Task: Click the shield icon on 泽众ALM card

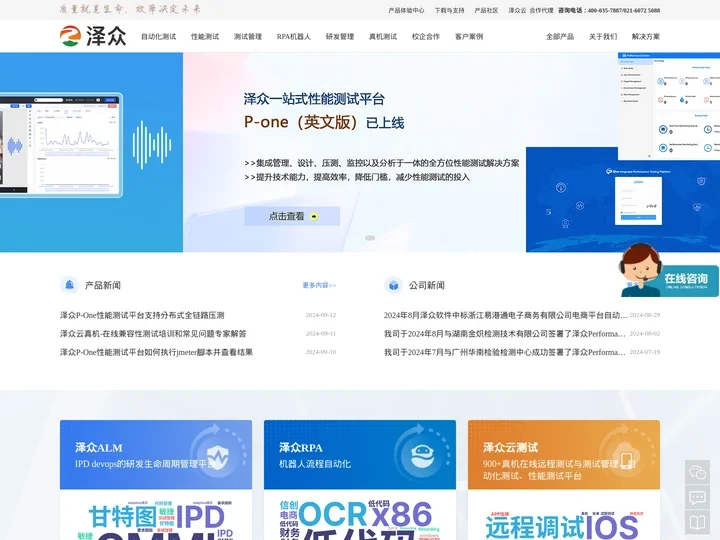Action: 217,456
